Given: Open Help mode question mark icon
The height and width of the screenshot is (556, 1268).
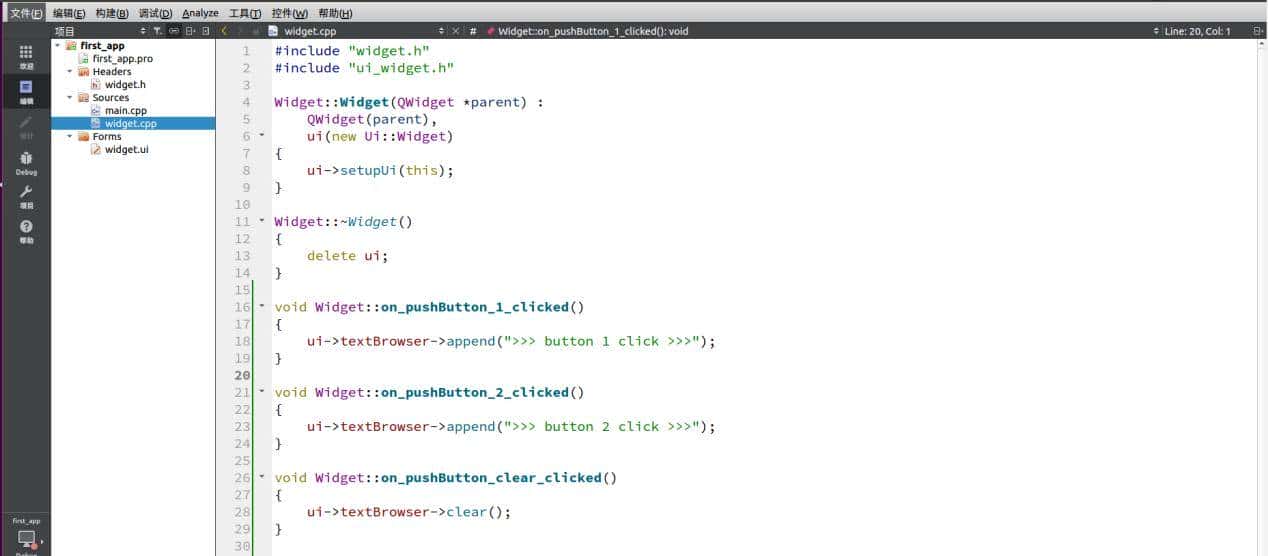Looking at the screenshot, I should pos(26,229).
